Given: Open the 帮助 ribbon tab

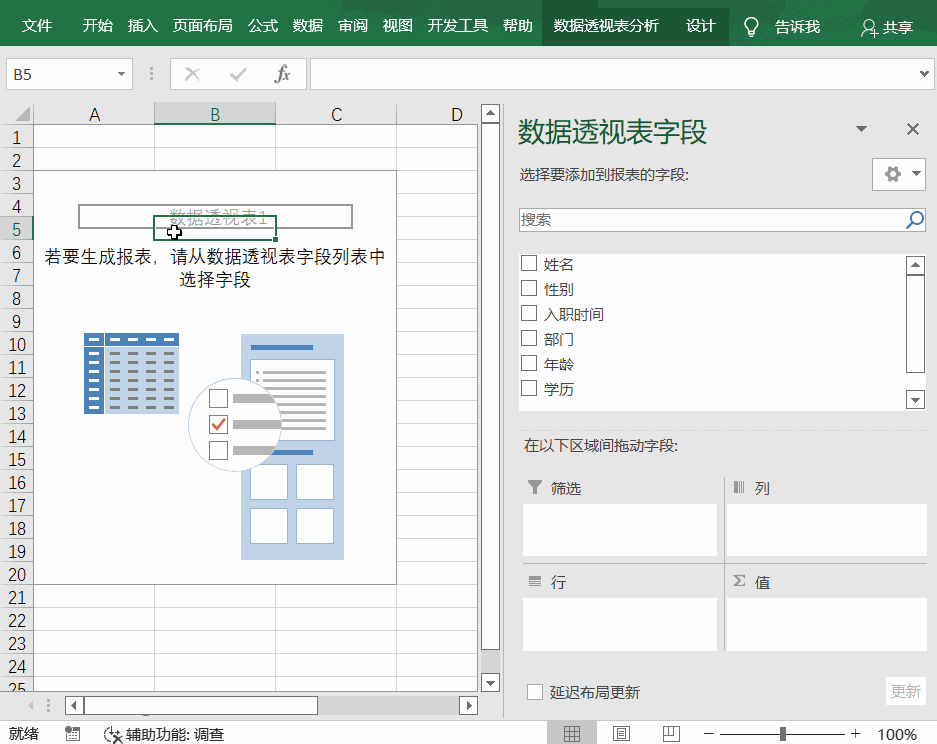Looking at the screenshot, I should (x=518, y=26).
